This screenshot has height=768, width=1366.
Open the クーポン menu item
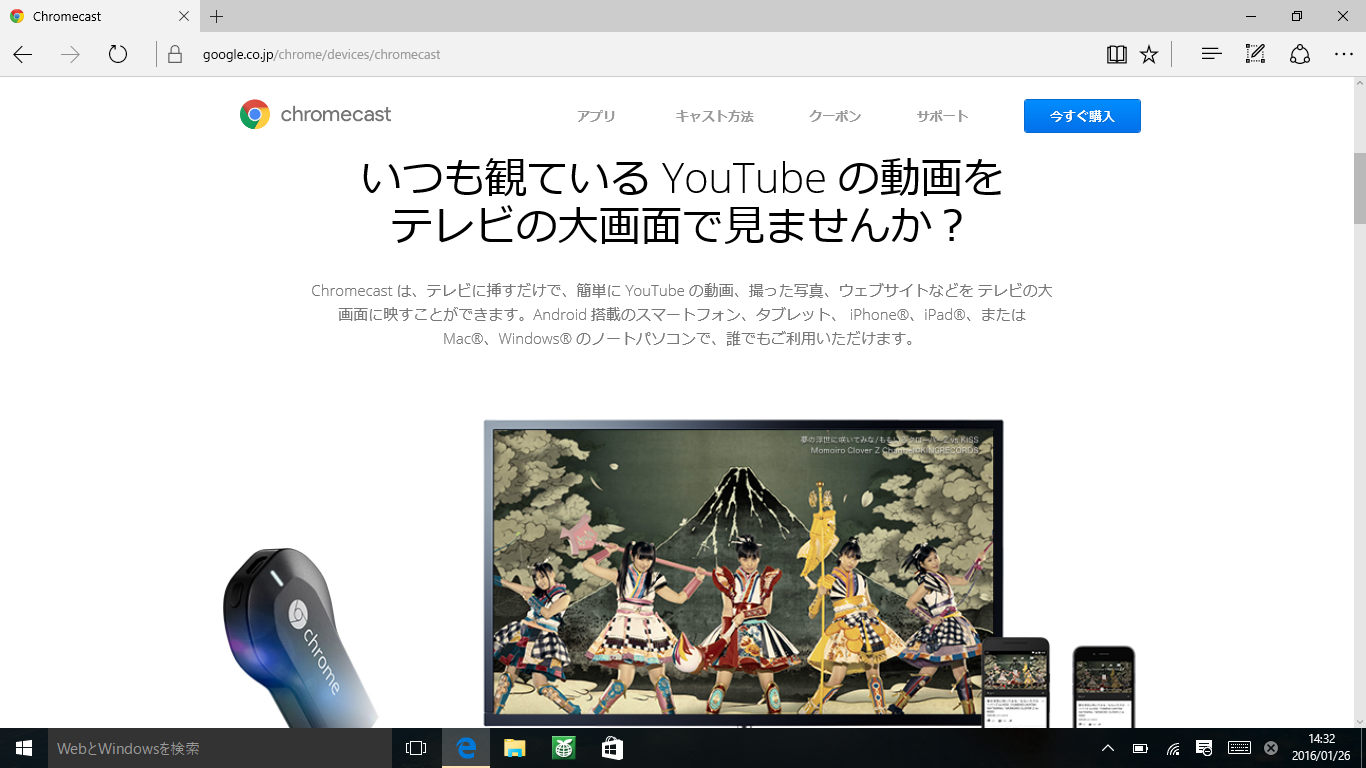point(835,116)
